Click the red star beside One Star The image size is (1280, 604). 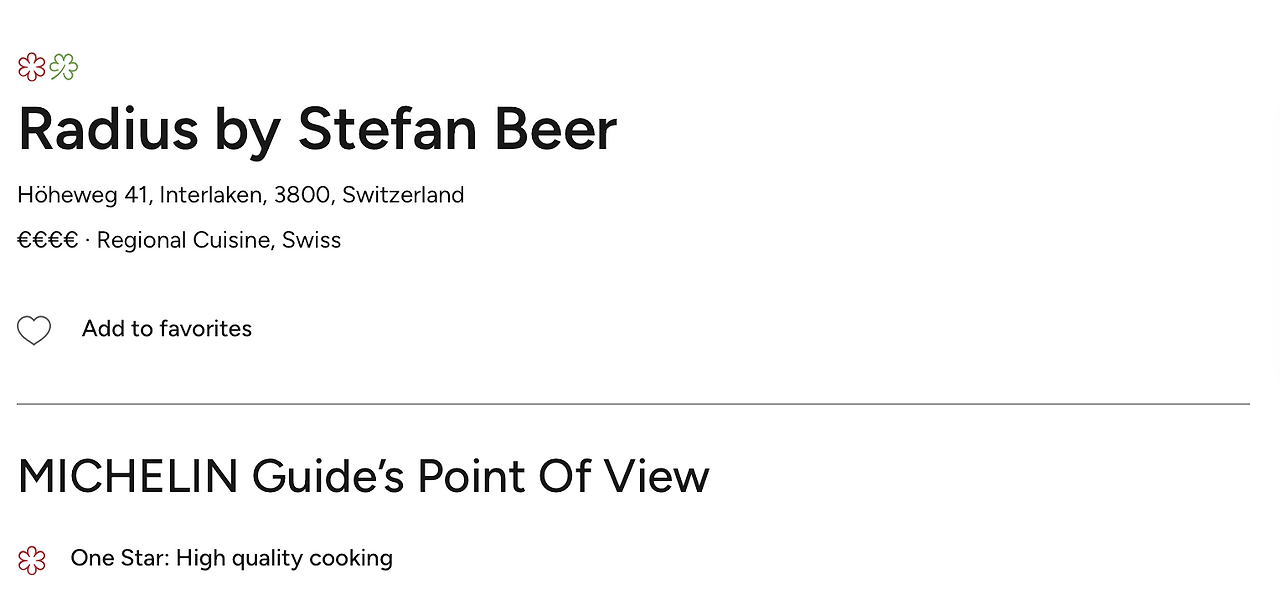(x=32, y=560)
